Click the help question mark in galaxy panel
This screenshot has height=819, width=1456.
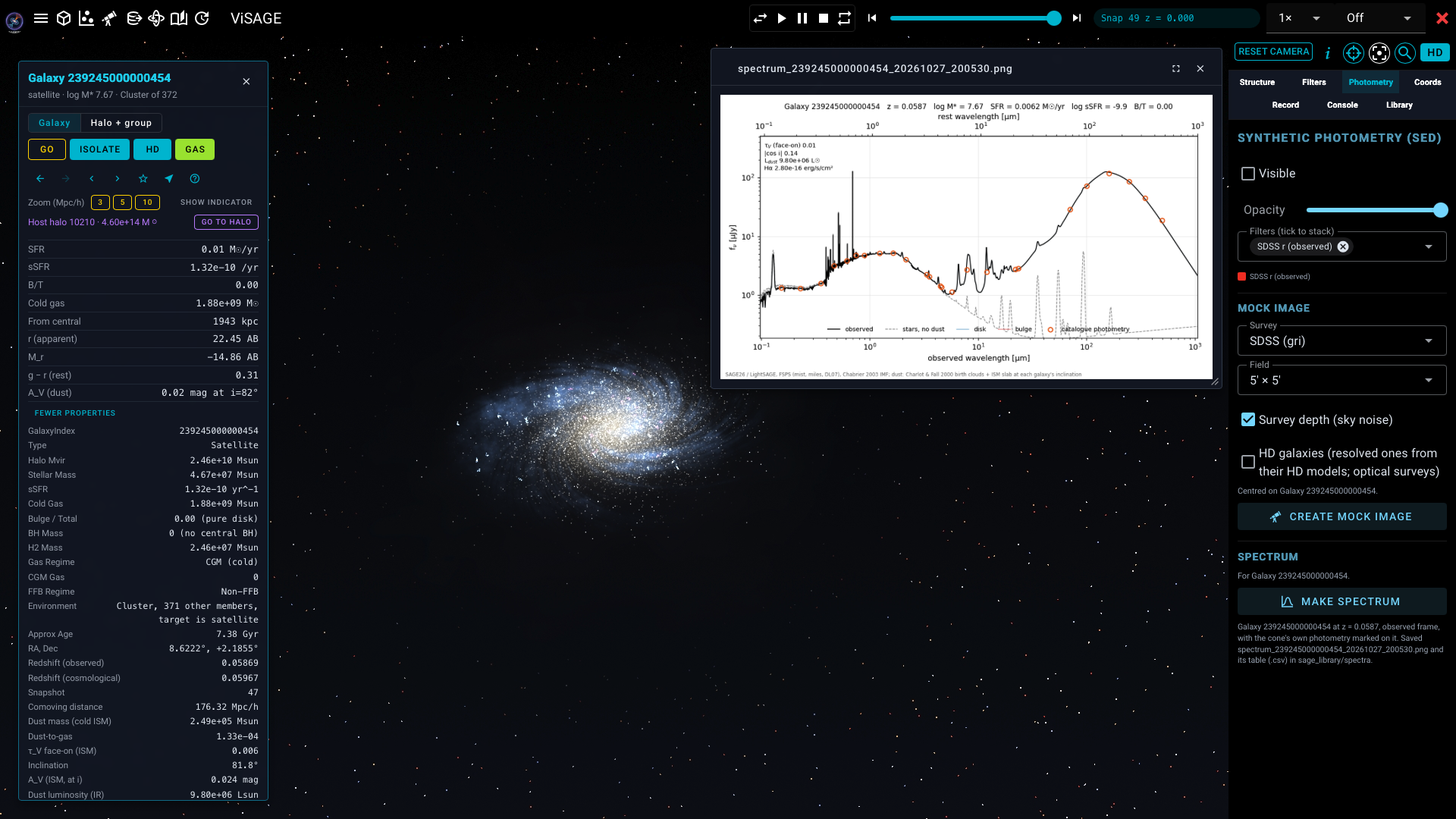pyautogui.click(x=195, y=179)
